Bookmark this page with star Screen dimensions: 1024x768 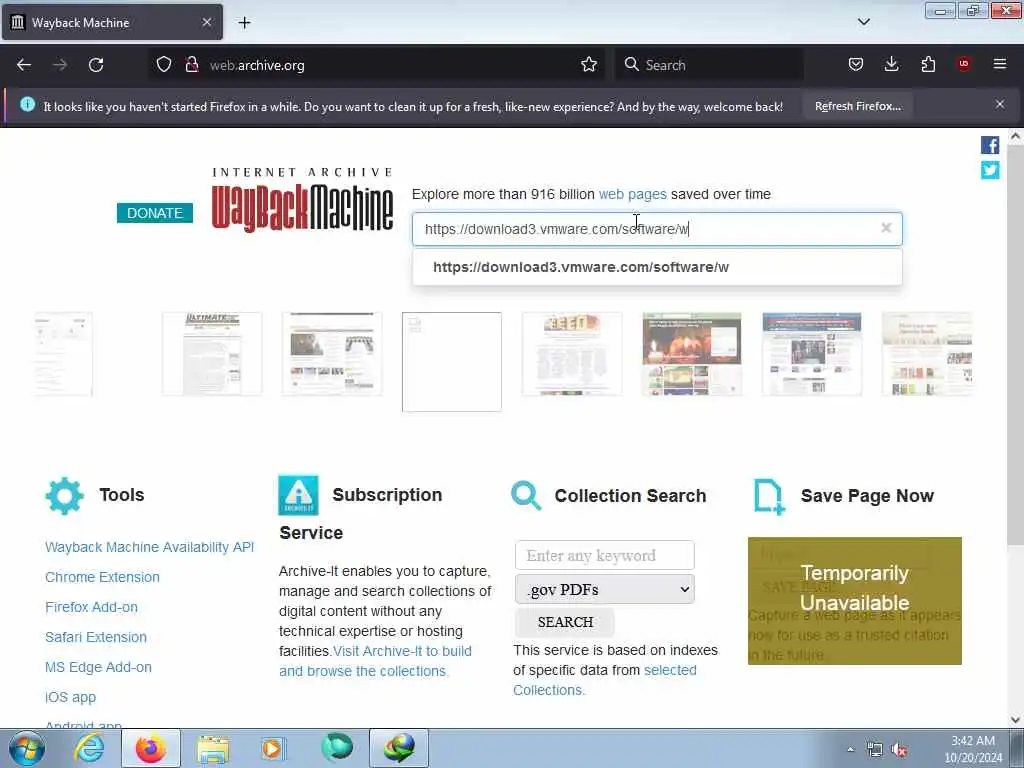(588, 65)
